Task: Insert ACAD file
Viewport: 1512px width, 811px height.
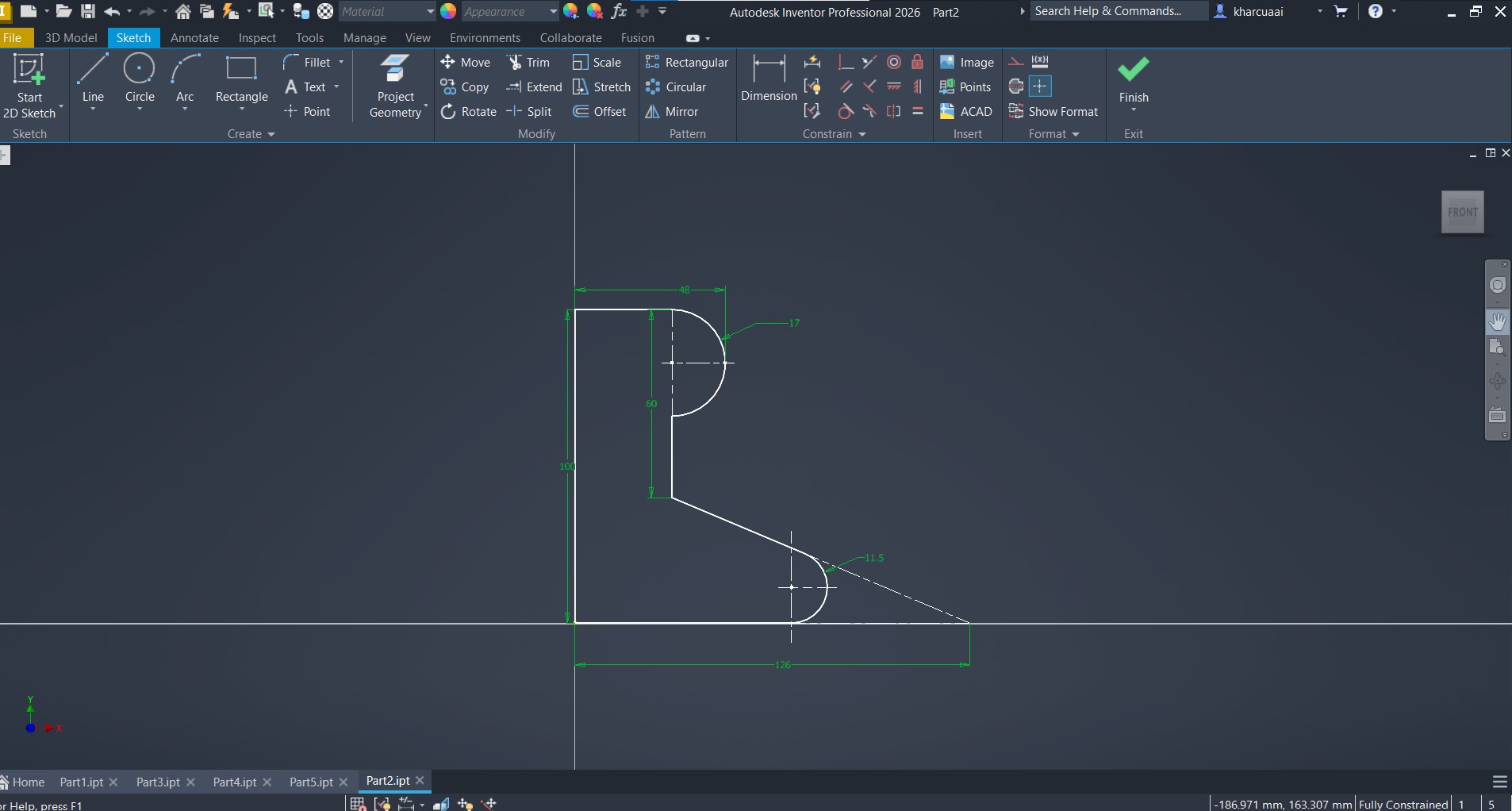Action: pos(966,112)
